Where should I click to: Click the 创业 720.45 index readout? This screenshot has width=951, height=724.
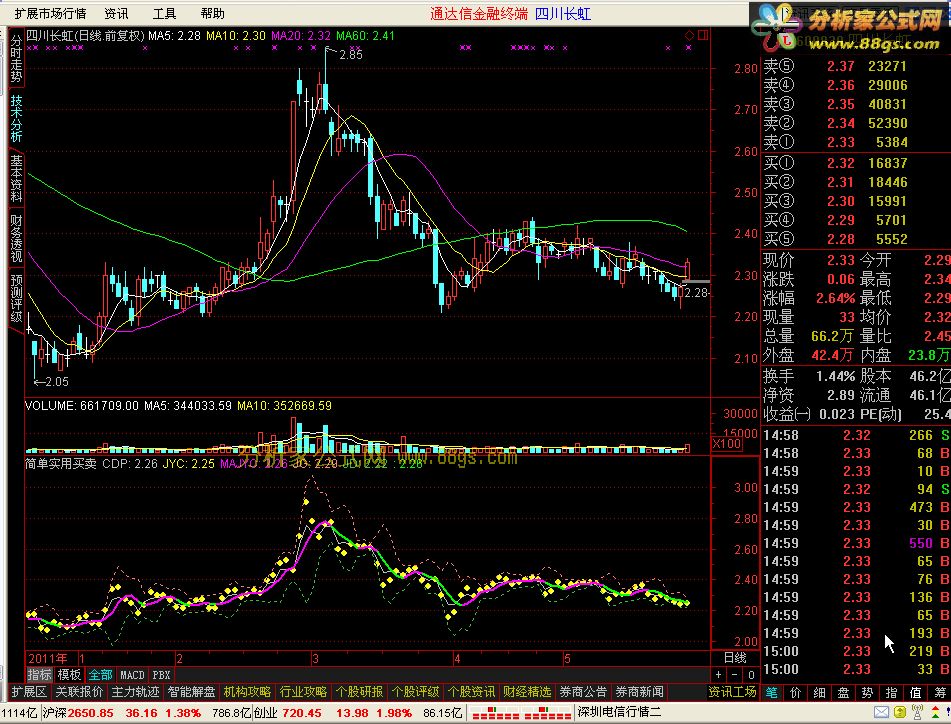[287, 712]
